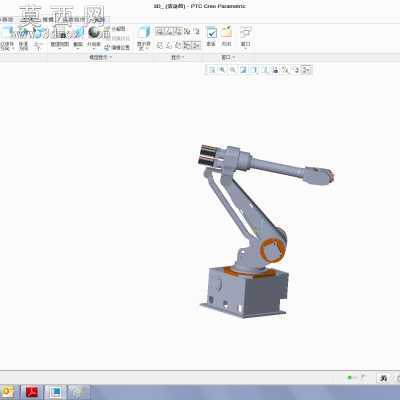This screenshot has width=400, height=400.
Task: Expand the Model Display (模型显示) group overflow
Action: point(100,57)
